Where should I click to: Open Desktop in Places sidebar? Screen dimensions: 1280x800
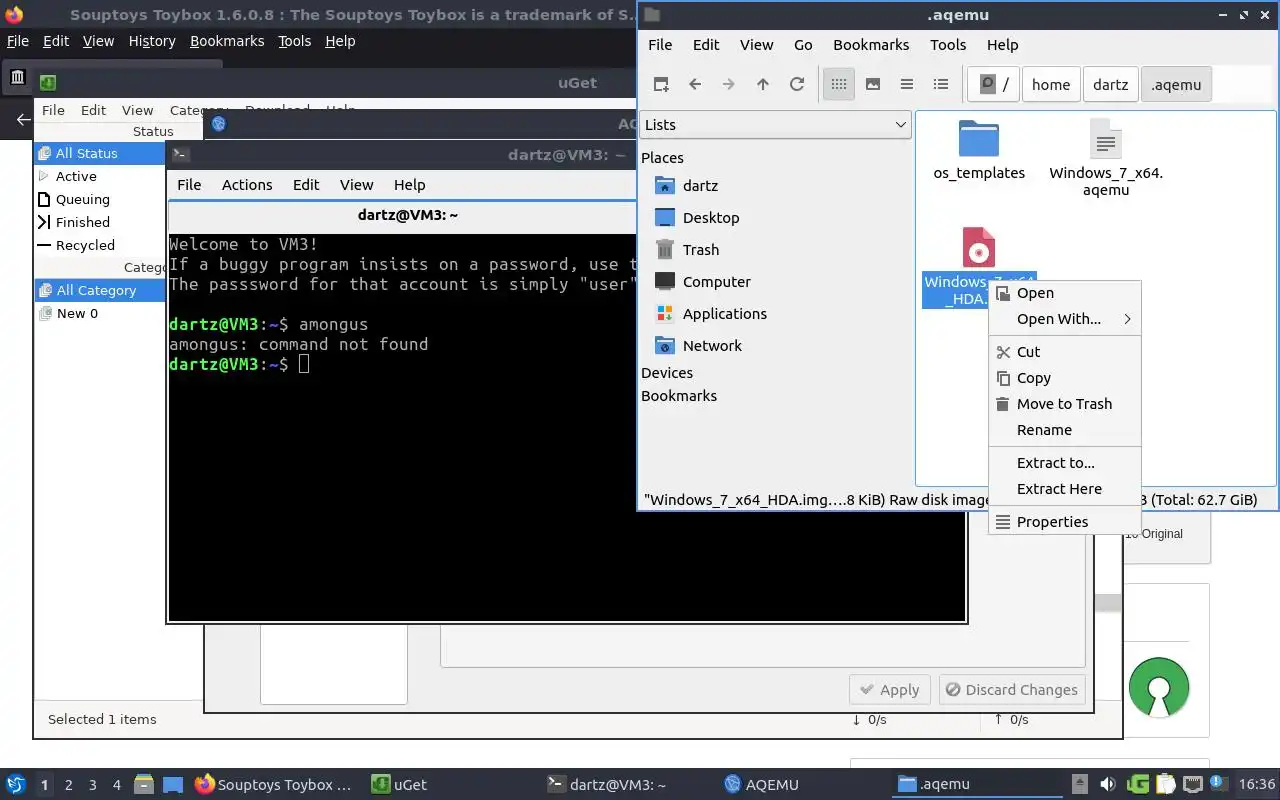(x=711, y=218)
